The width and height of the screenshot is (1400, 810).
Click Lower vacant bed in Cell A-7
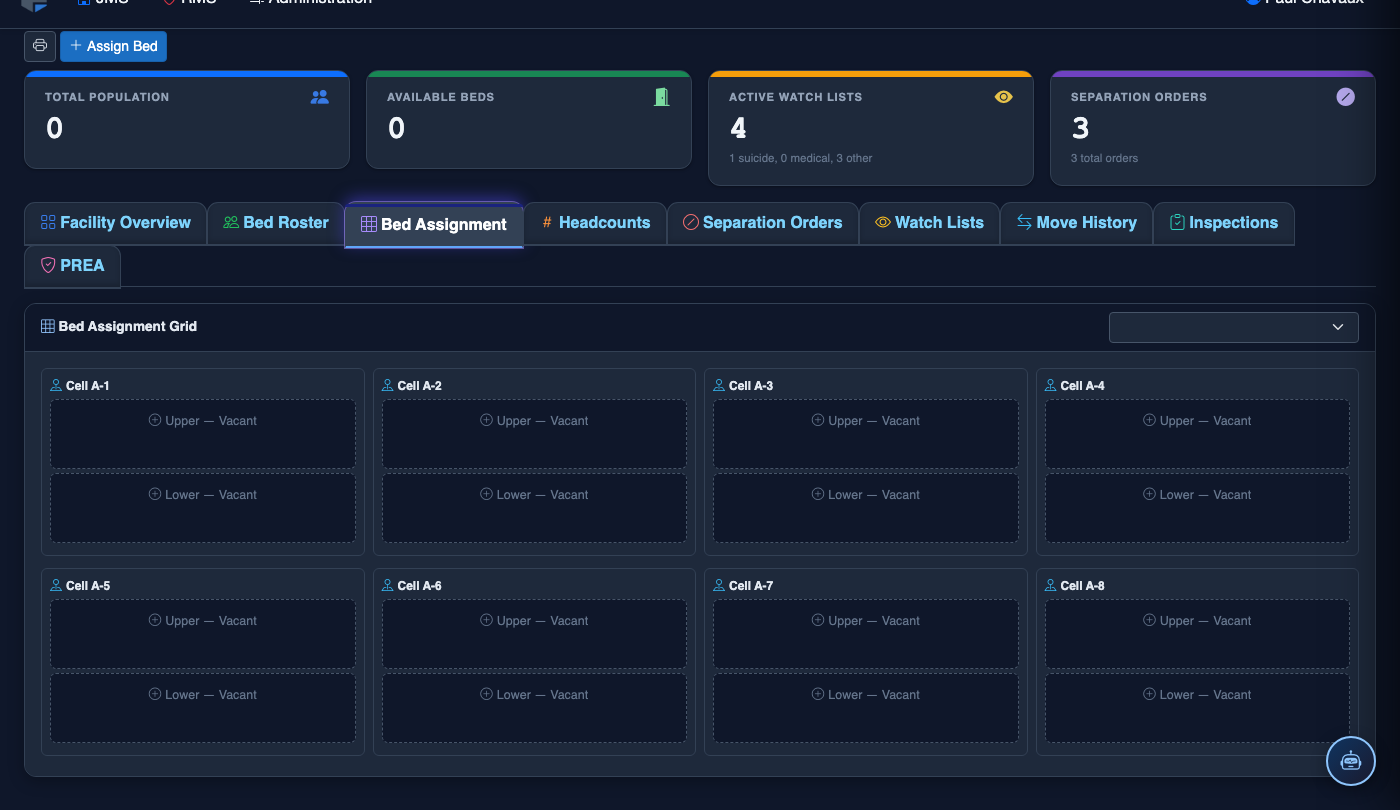coord(866,708)
